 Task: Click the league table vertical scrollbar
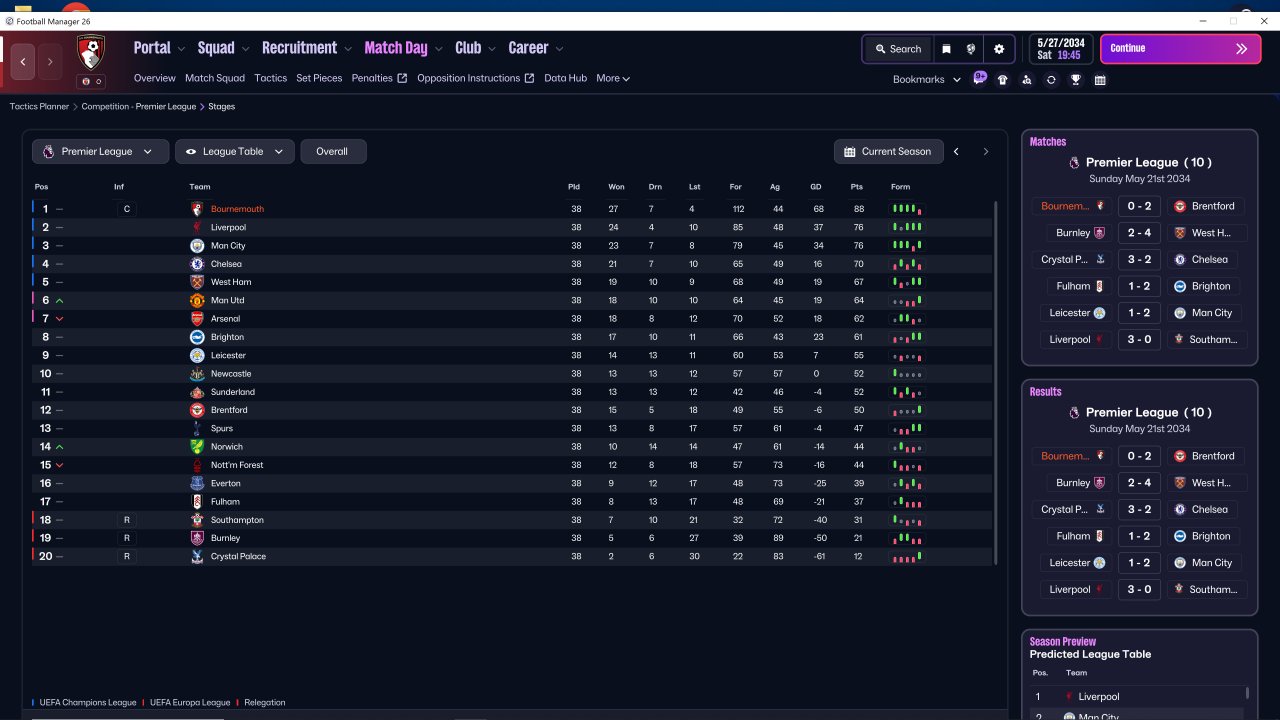(996, 382)
